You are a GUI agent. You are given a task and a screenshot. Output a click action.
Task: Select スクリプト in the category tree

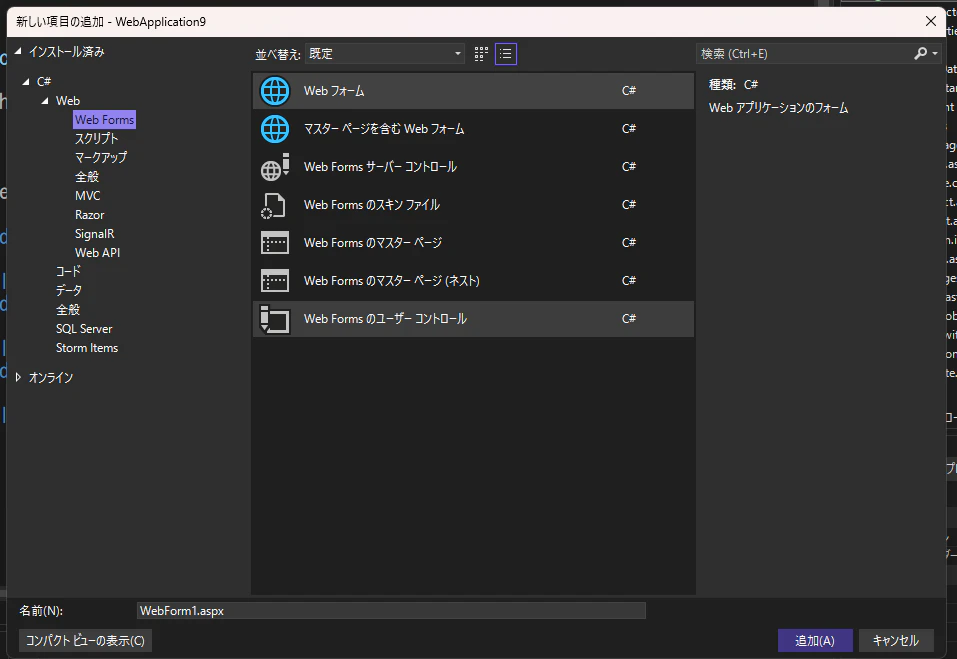tap(96, 139)
